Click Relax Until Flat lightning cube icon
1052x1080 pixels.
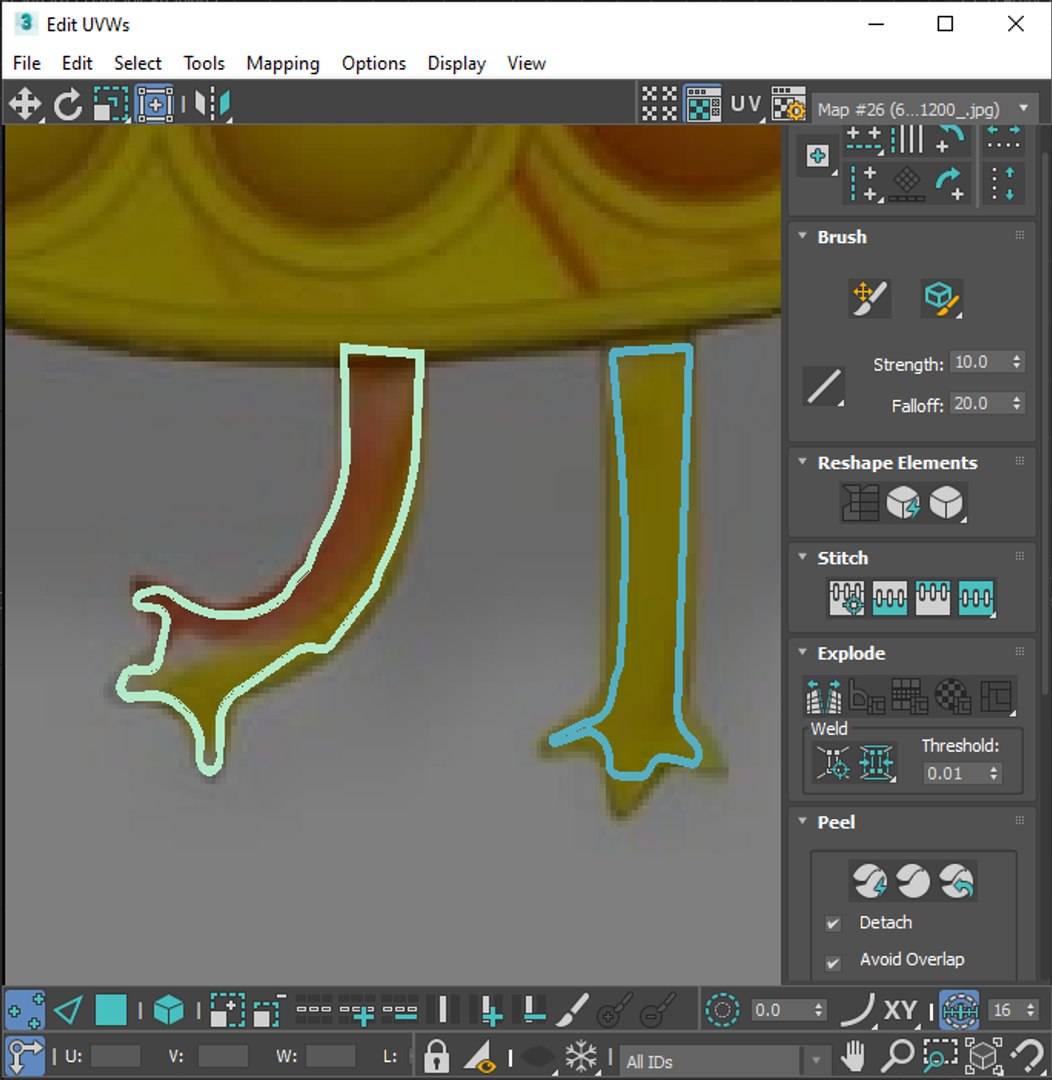pyautogui.click(x=903, y=503)
